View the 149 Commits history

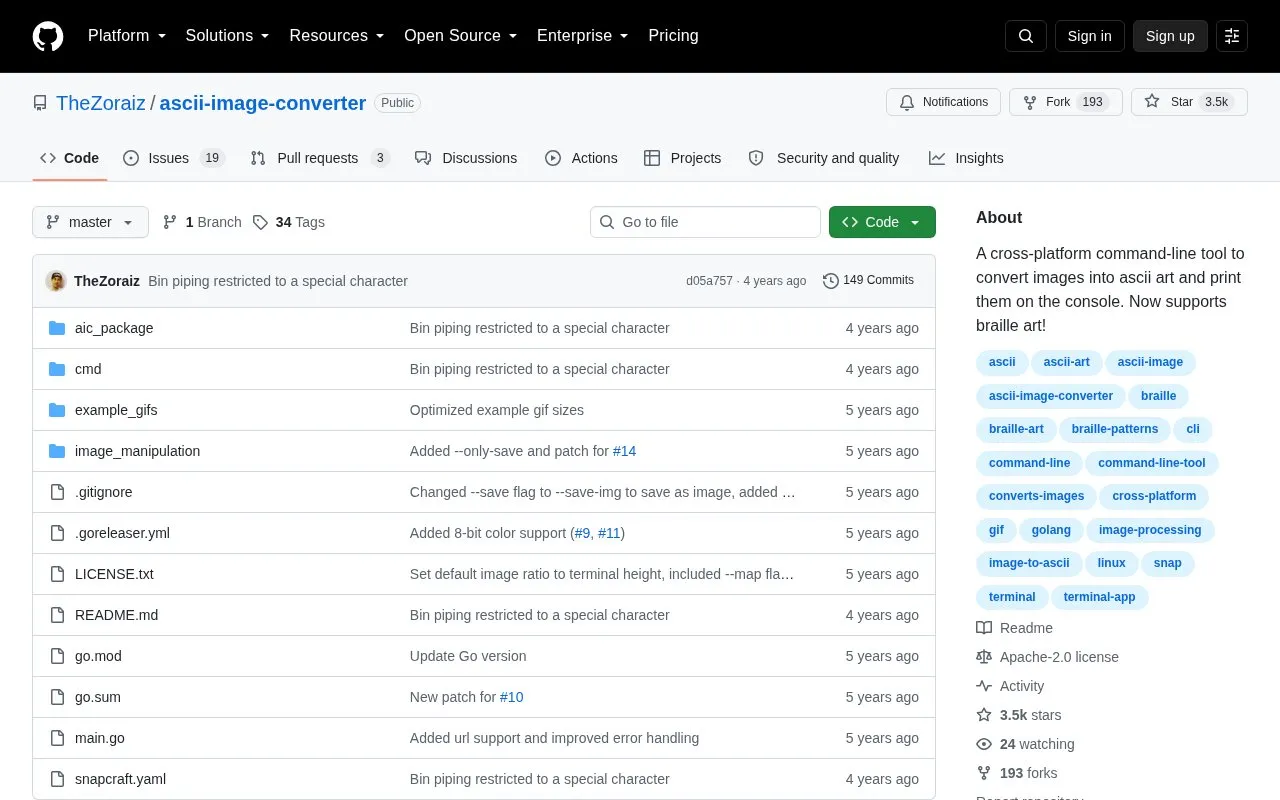pos(868,281)
